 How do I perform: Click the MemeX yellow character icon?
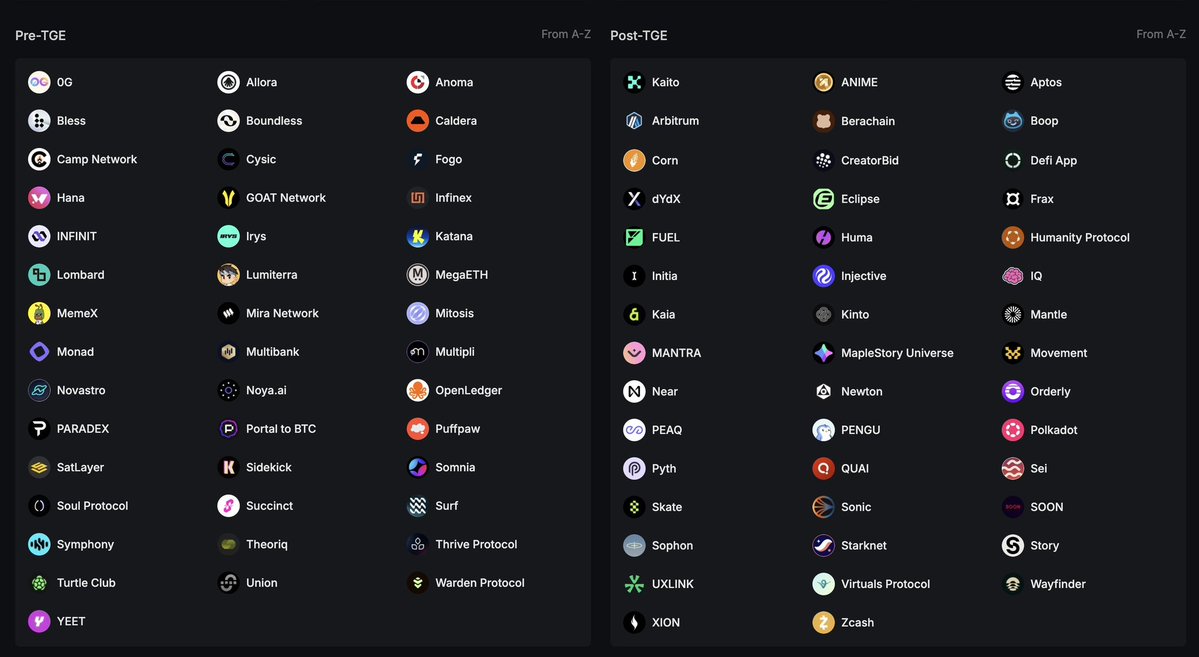tap(39, 313)
